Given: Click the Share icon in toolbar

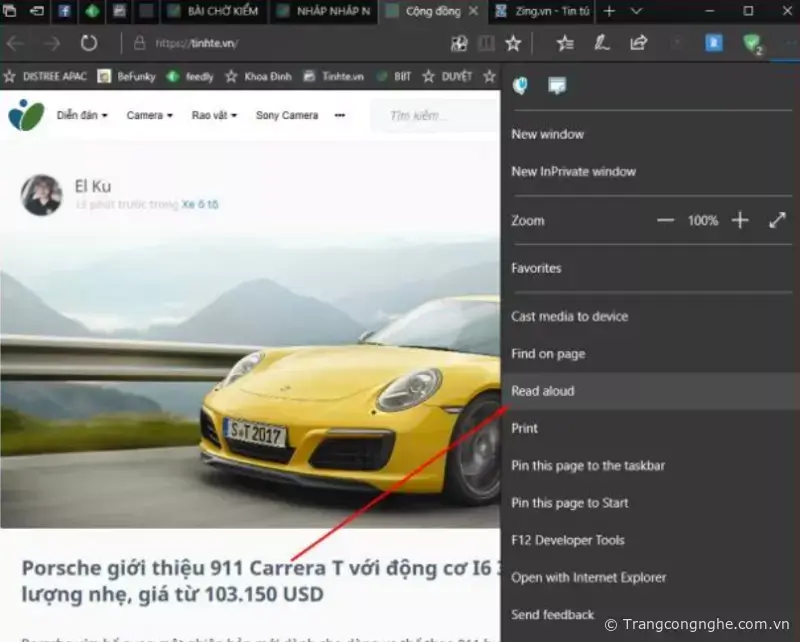Looking at the screenshot, I should coord(638,43).
